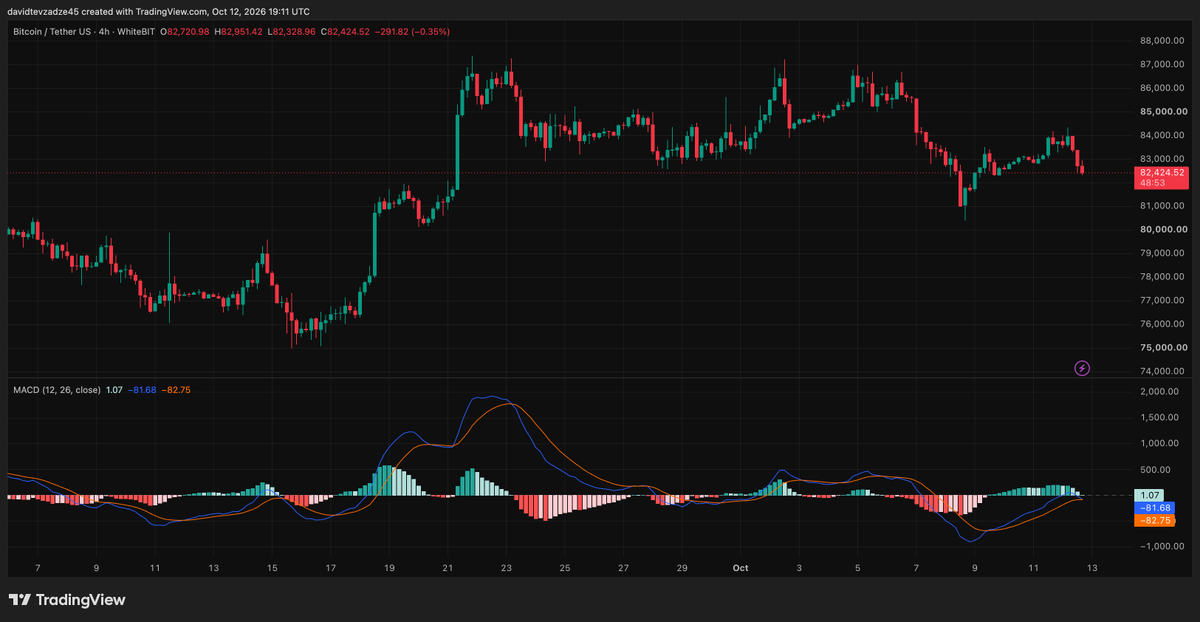The height and width of the screenshot is (622, 1200).
Task: Click the 5 date label on time axis
Action: [x=858, y=568]
